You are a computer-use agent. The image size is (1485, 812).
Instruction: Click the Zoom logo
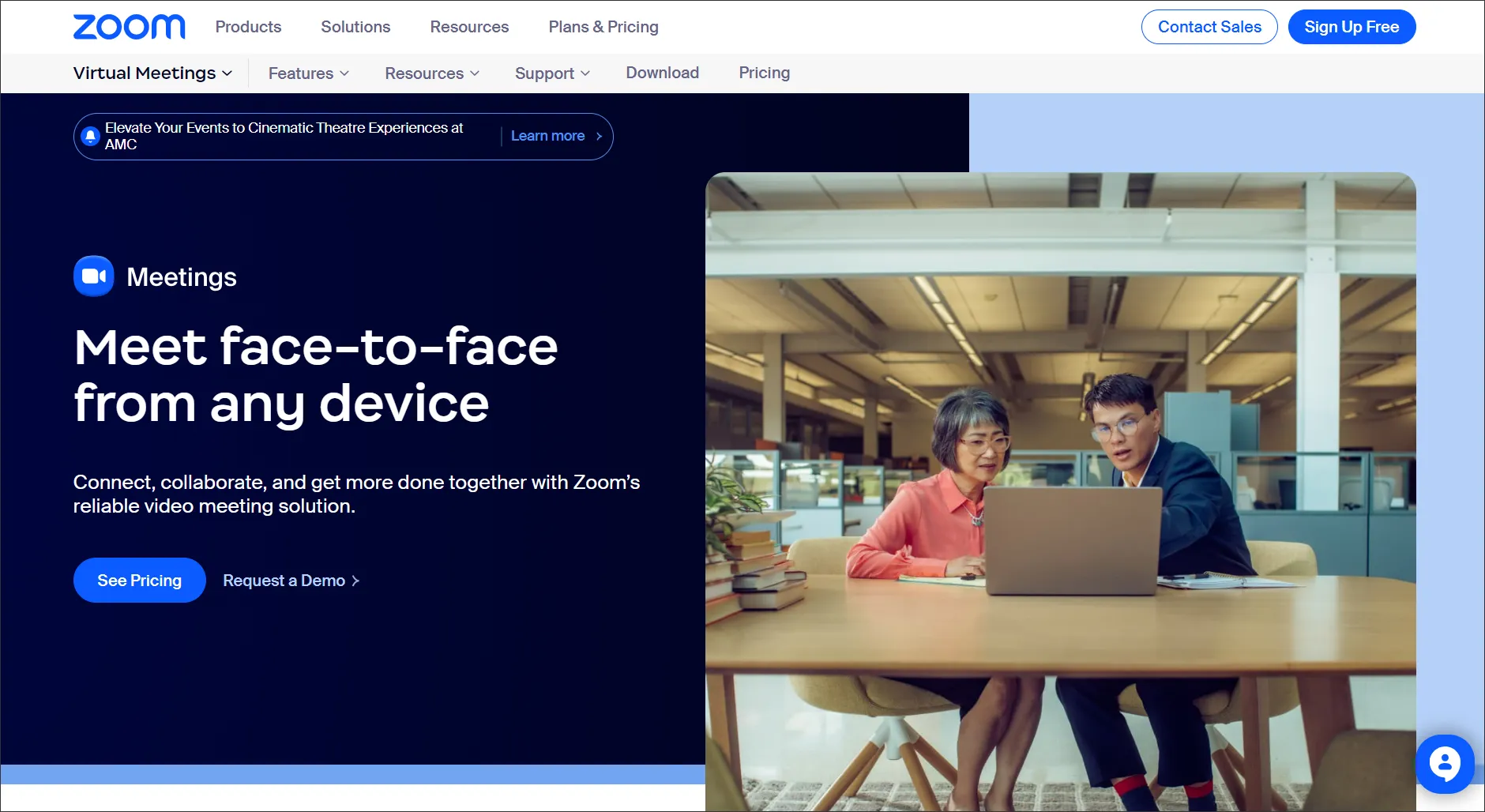click(130, 27)
